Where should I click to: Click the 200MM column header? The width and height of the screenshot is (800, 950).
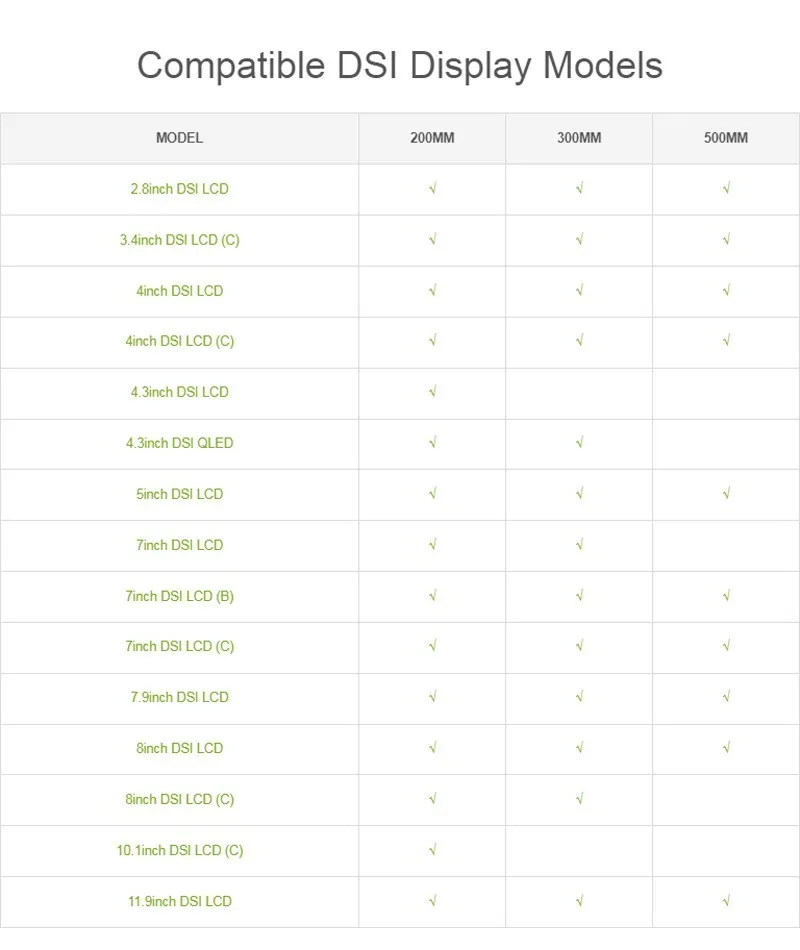pyautogui.click(x=432, y=138)
